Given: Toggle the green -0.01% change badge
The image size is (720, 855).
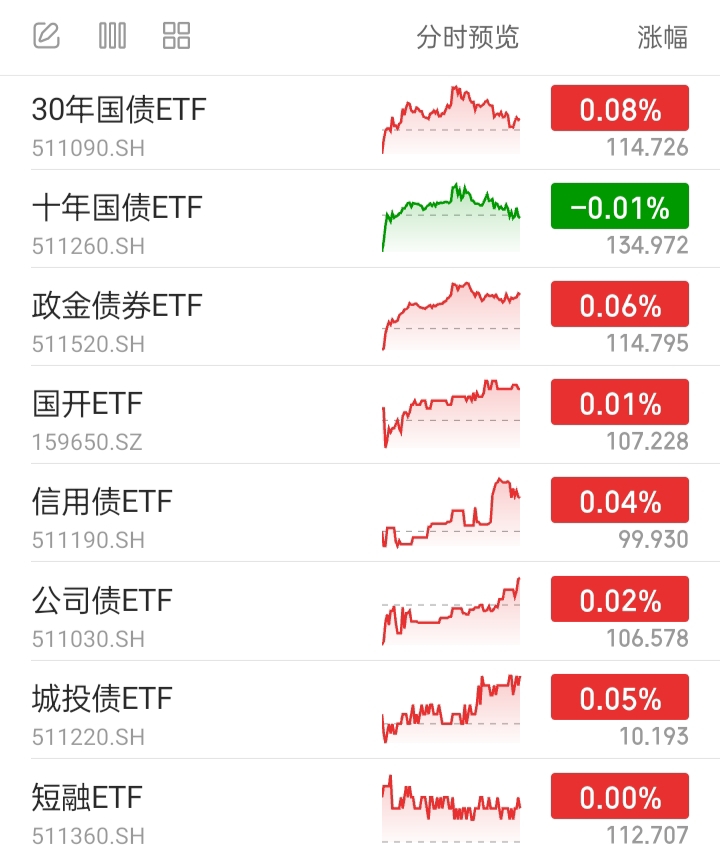Looking at the screenshot, I should click(620, 206).
